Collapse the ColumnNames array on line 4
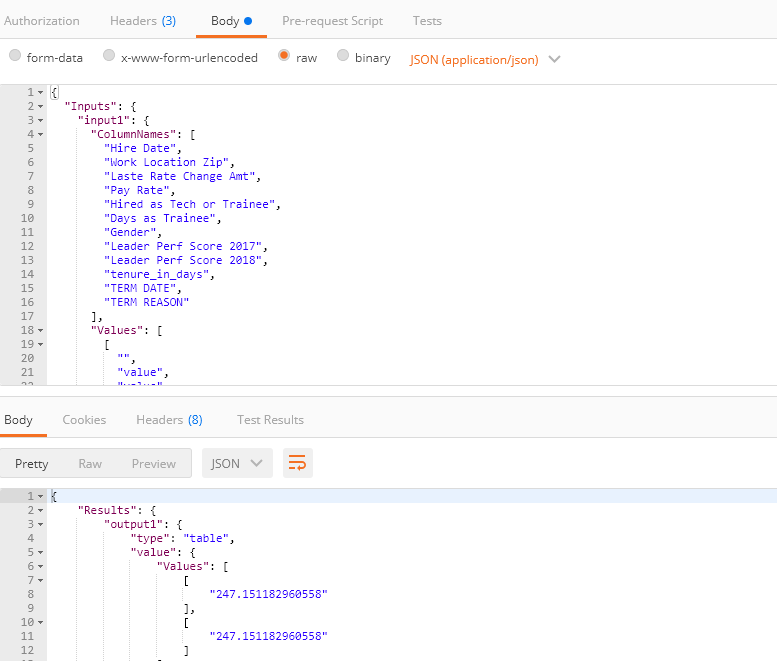777x661 pixels. (x=41, y=134)
